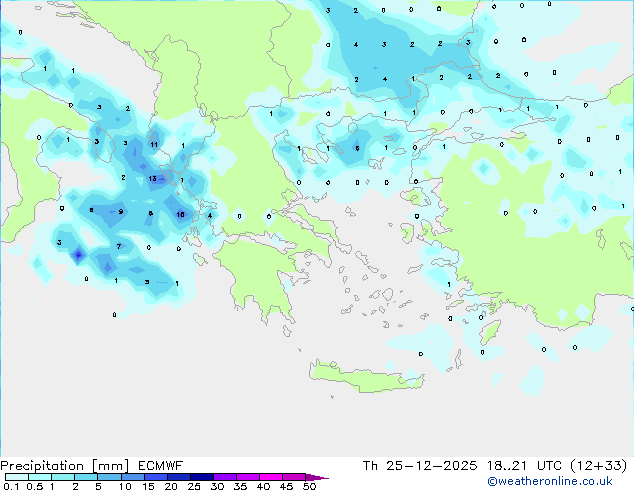This screenshot has height=490, width=634.
Task: Click the 'ECMWF' model label
Action: point(161,466)
